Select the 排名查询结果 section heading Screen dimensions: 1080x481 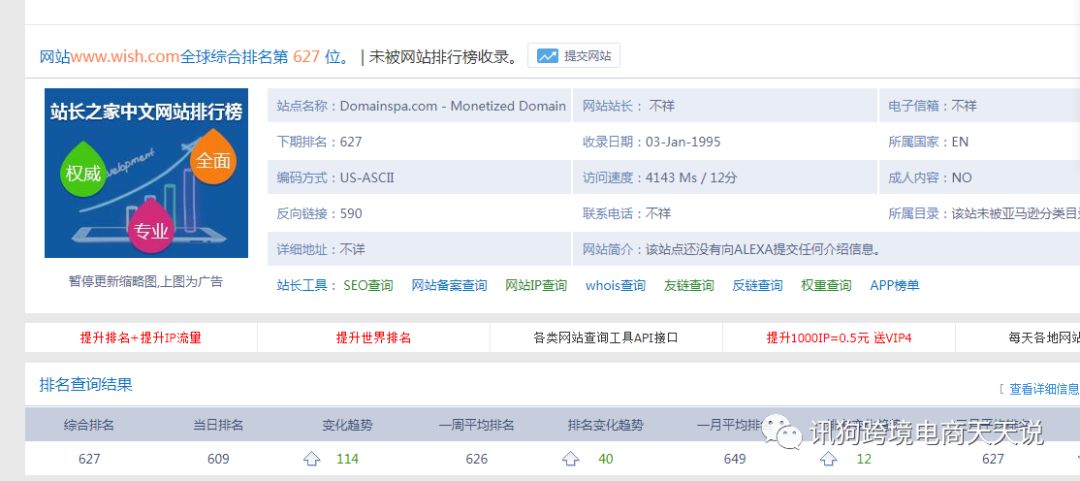86,385
